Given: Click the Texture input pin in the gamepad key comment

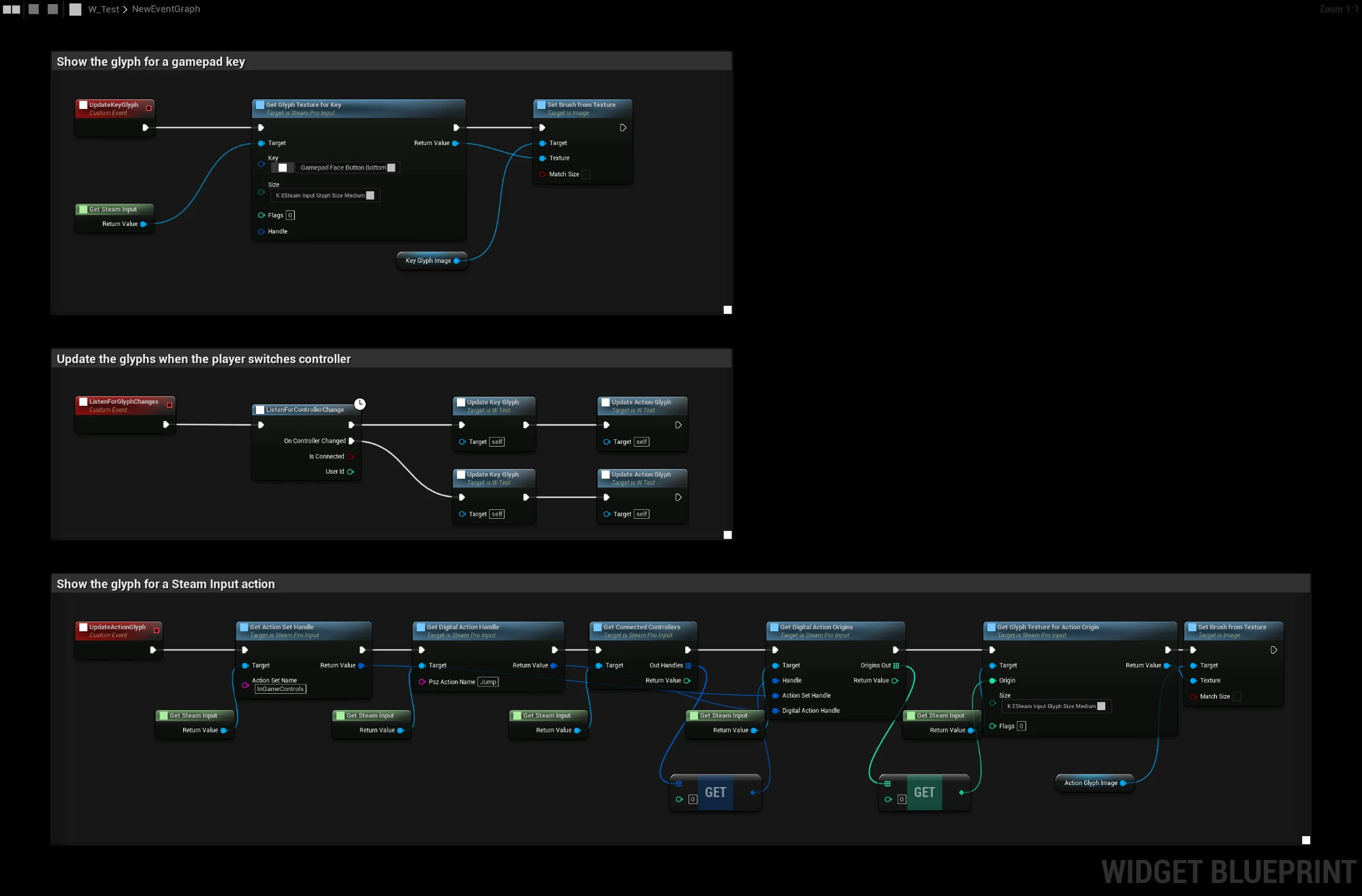Looking at the screenshot, I should (543, 159).
